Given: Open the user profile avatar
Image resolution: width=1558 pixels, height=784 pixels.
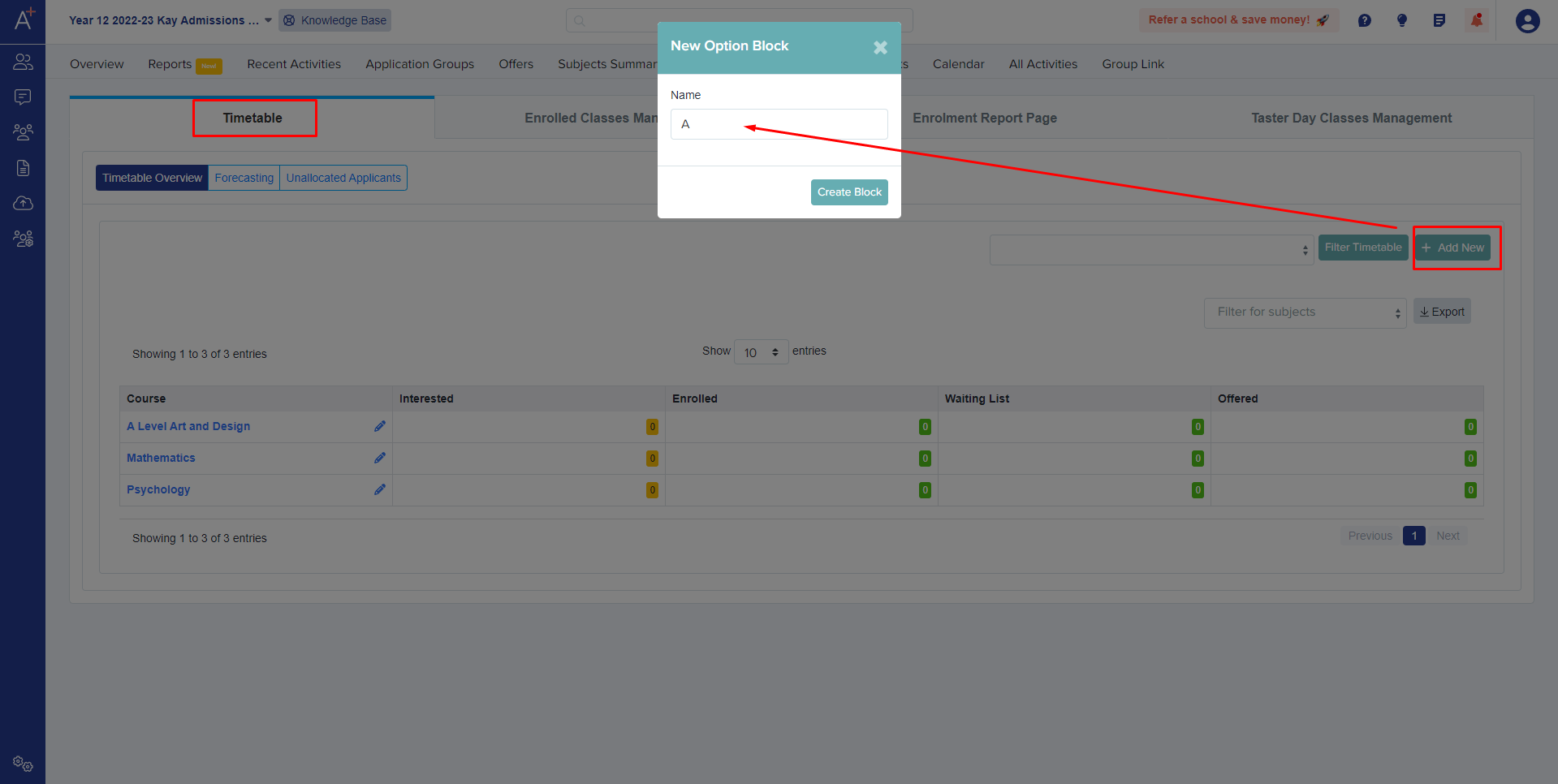Looking at the screenshot, I should (1528, 21).
